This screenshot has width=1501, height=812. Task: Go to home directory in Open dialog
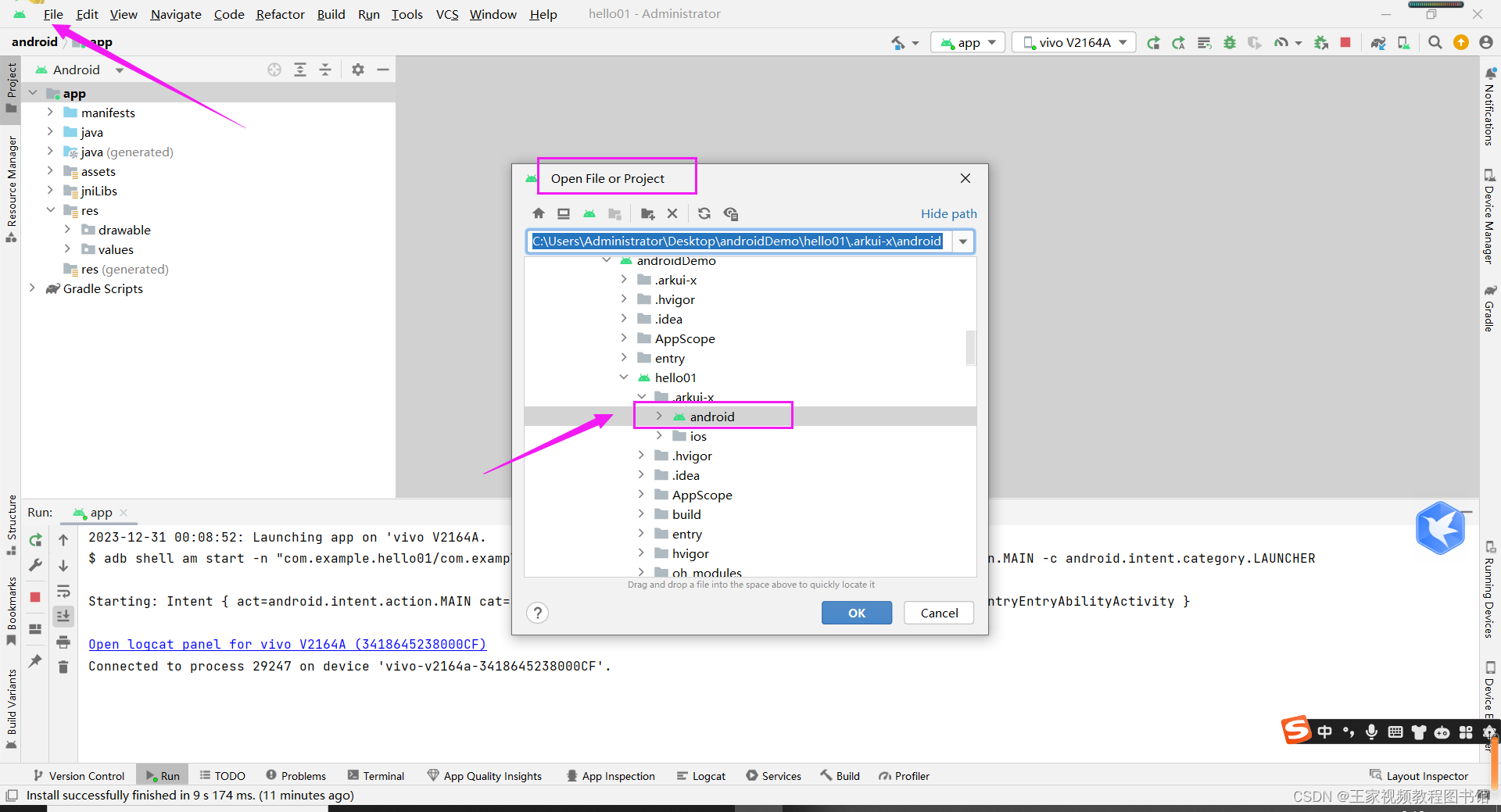point(539,213)
